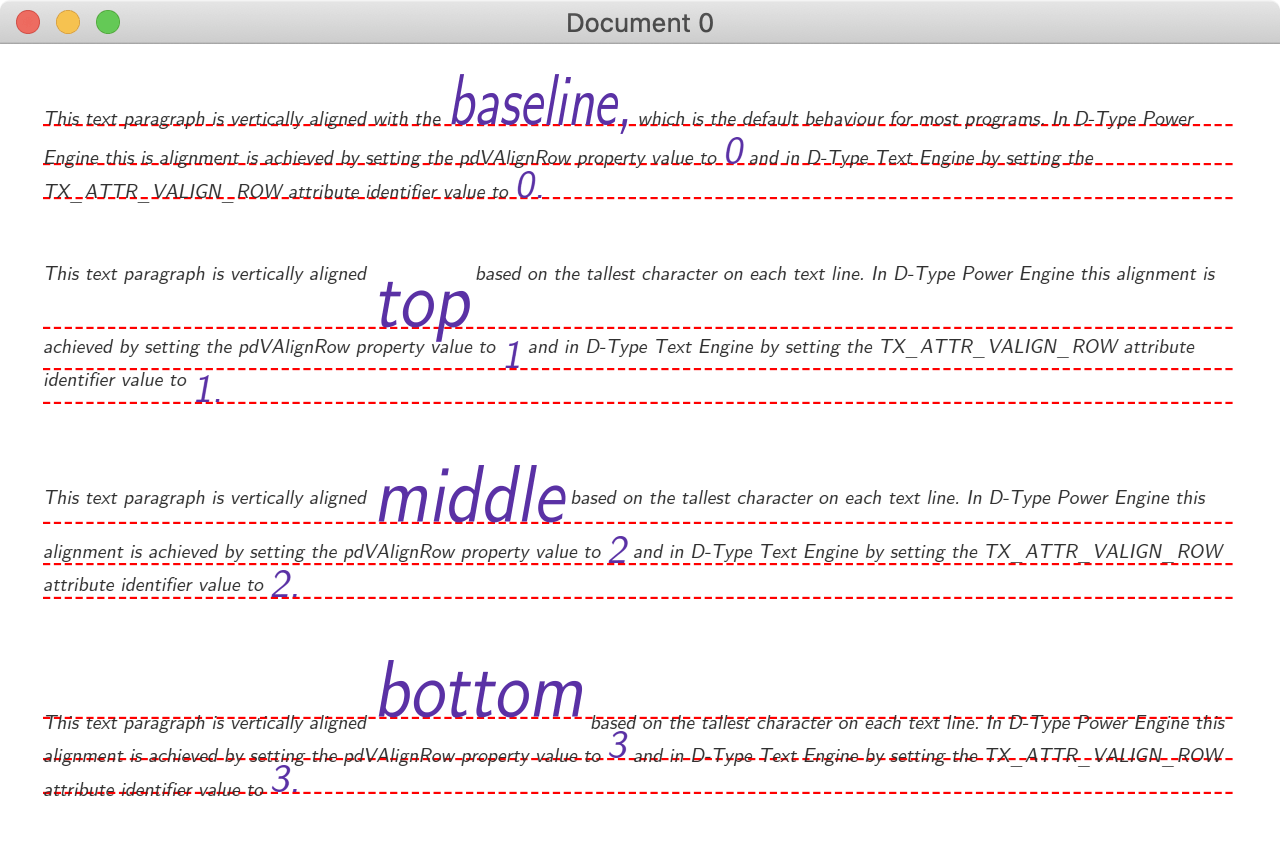This screenshot has width=1280, height=844.
Task: Click the large purple word "baseline,"
Action: [540, 103]
